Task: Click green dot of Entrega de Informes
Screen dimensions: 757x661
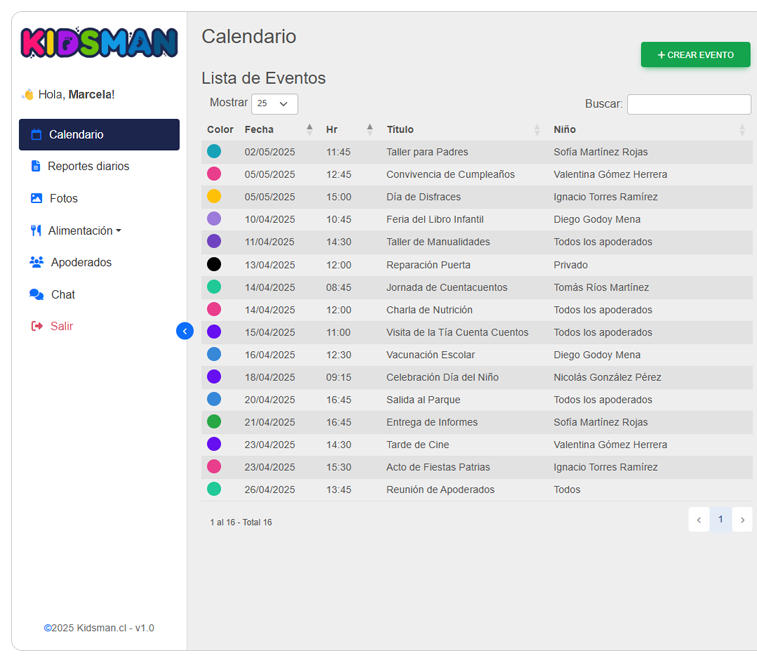Action: (x=214, y=422)
